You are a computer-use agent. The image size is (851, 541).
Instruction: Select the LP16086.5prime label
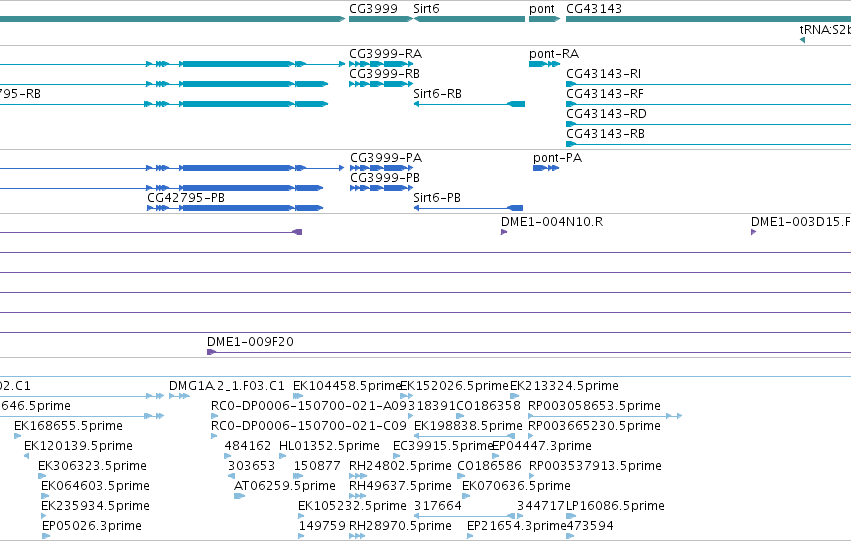615,506
